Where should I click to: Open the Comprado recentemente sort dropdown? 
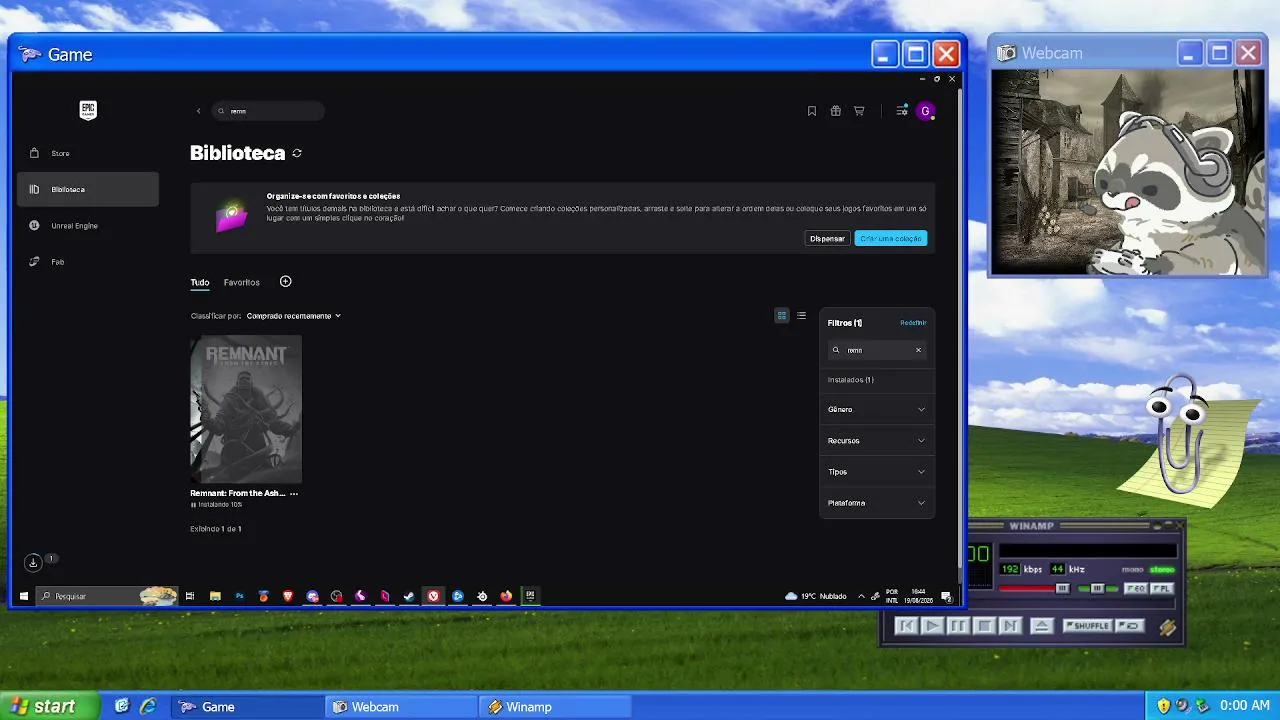coord(294,316)
